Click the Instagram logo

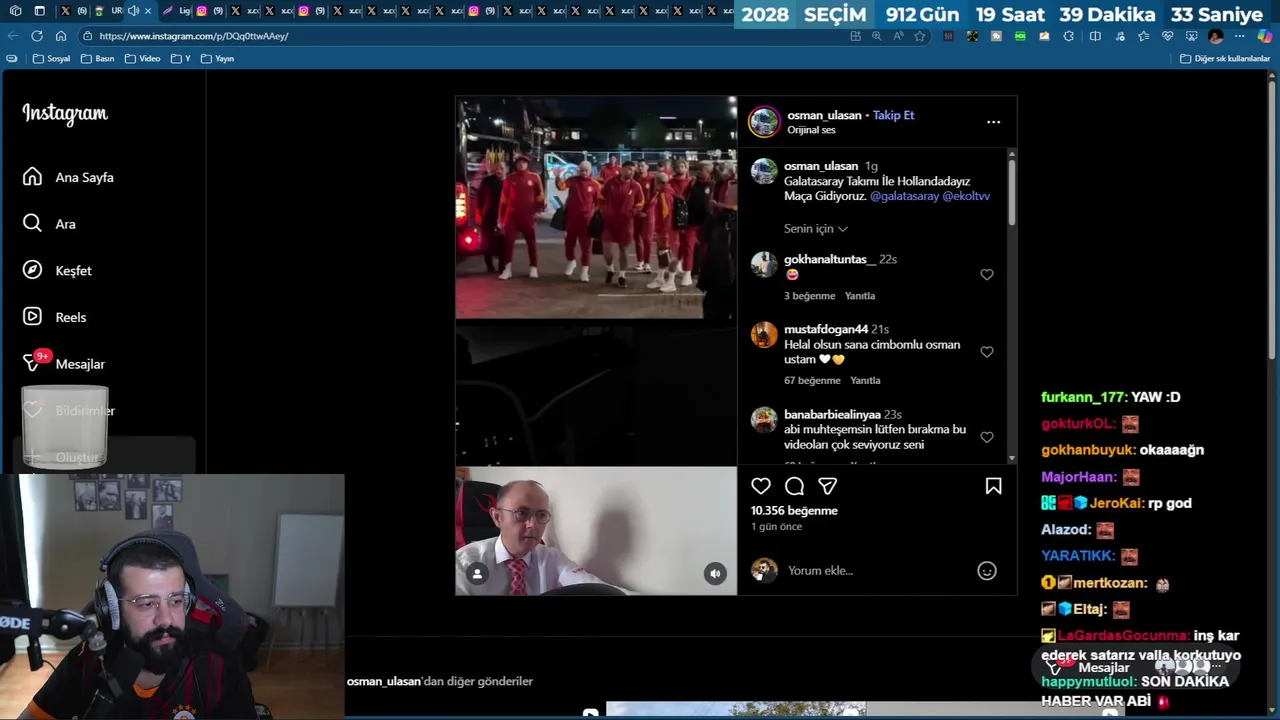[x=65, y=114]
